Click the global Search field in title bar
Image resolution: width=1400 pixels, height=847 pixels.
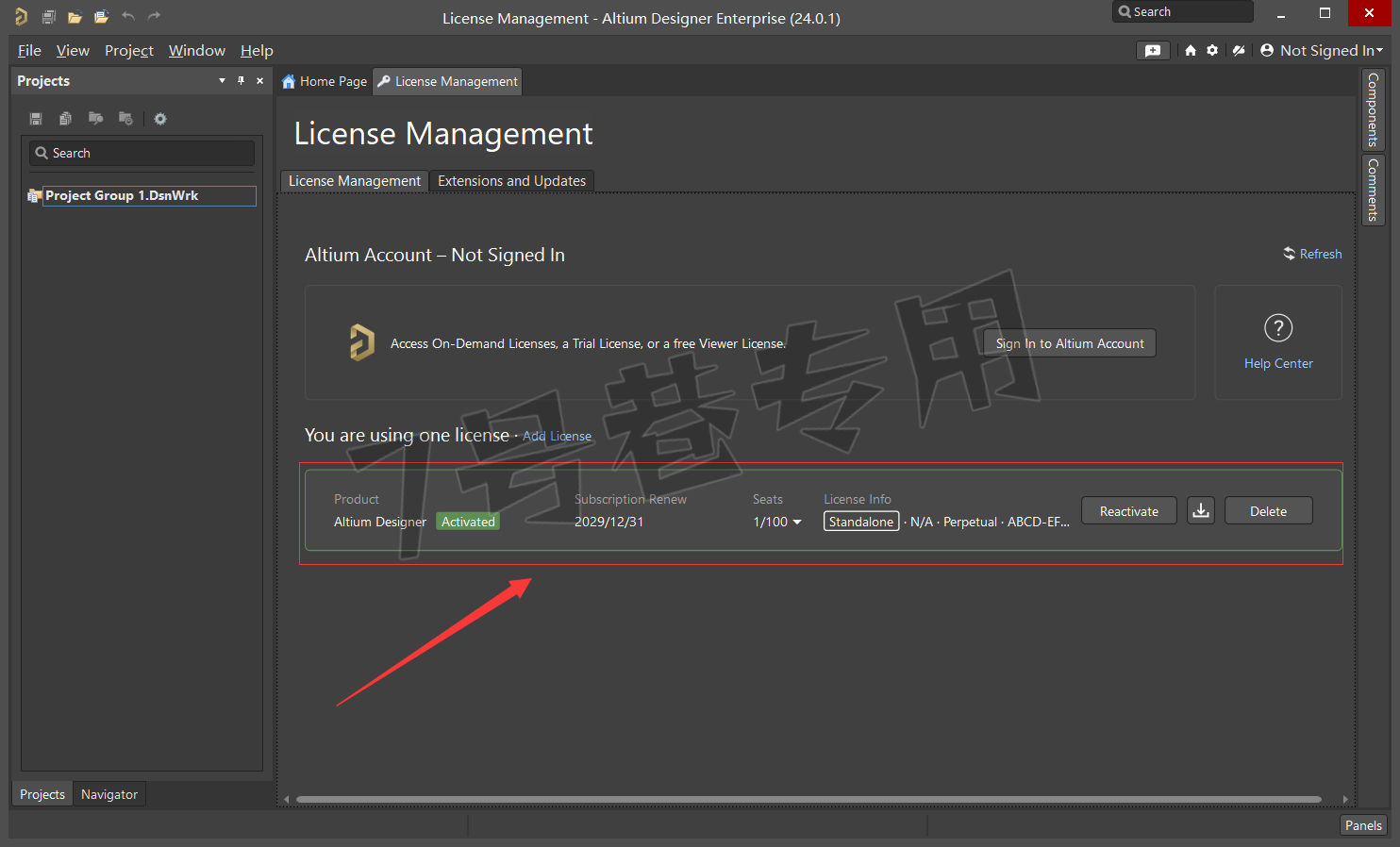coord(1183,11)
